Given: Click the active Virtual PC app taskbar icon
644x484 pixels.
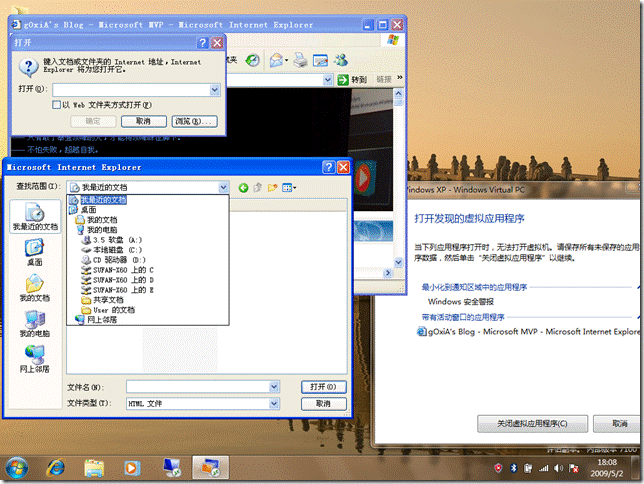Looking at the screenshot, I should click(211, 468).
